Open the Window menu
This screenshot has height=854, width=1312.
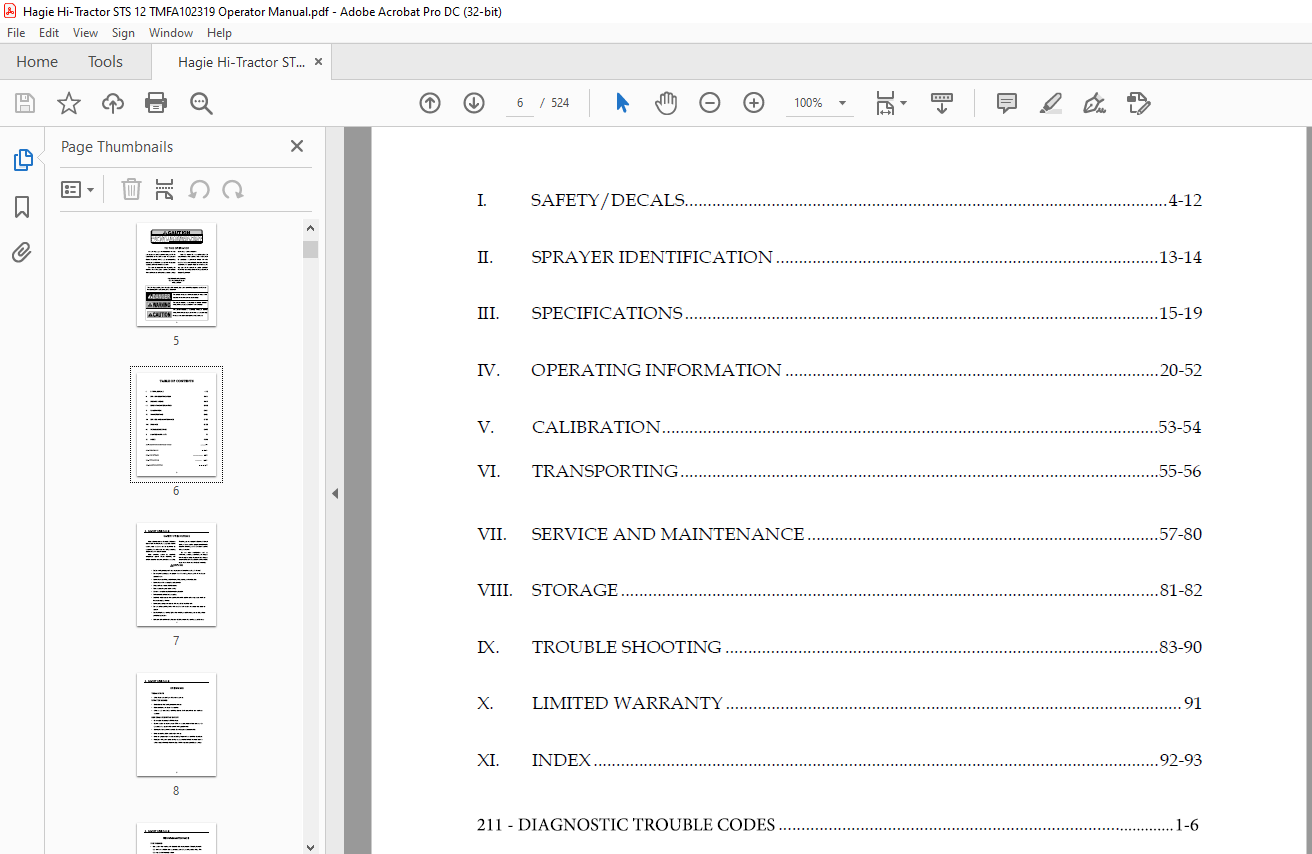pos(171,33)
